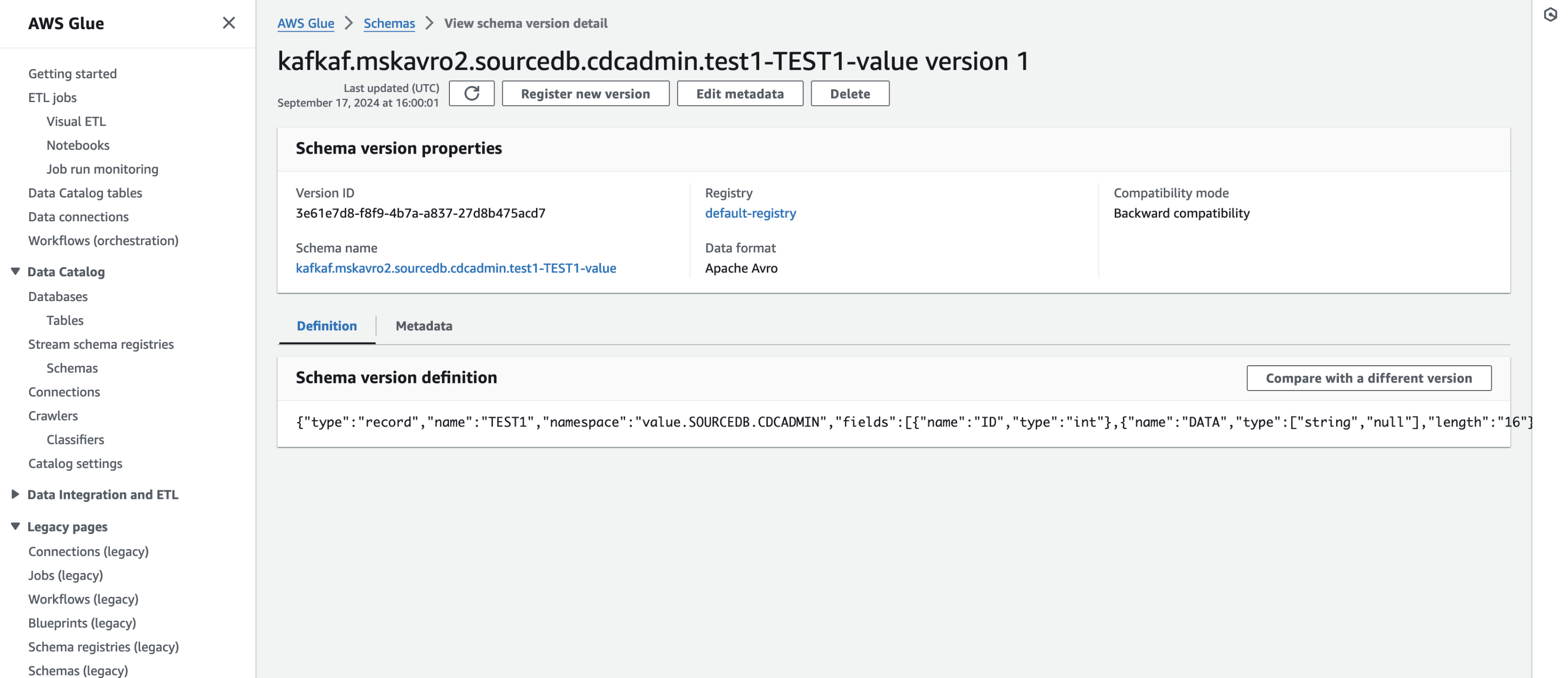Screen dimensions: 1568x678
Task: Select the Definition tab
Action: 326,325
